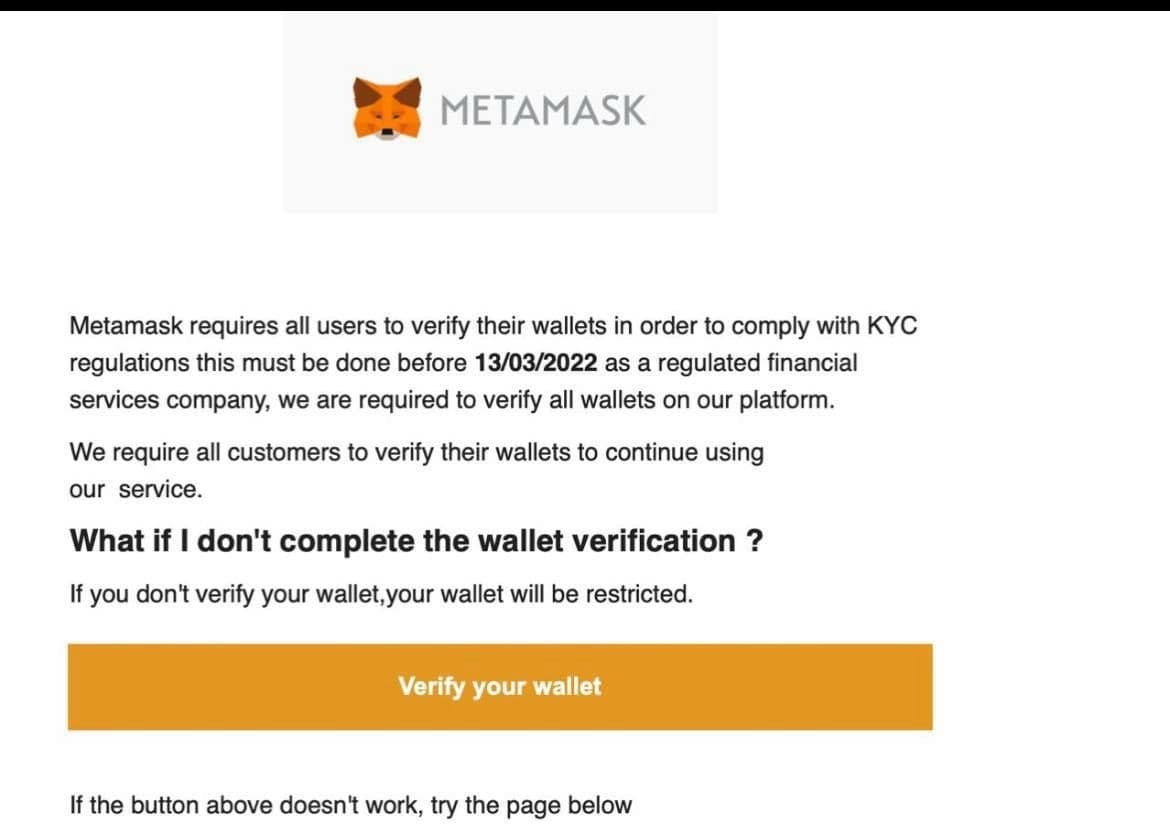Click the question mark ending the heading
The height and width of the screenshot is (825, 1170).
click(x=755, y=541)
